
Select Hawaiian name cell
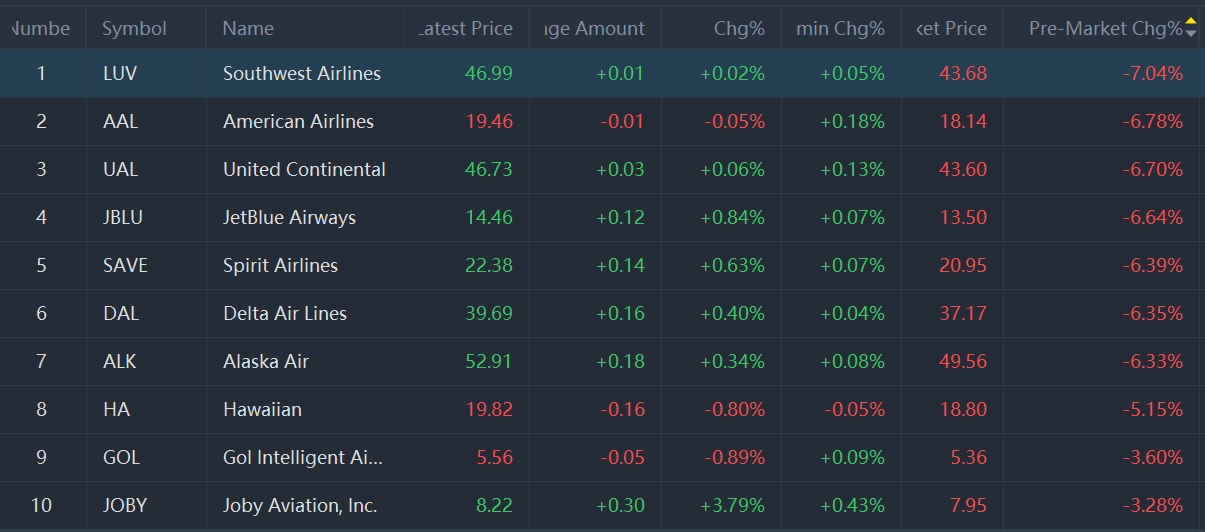262,409
